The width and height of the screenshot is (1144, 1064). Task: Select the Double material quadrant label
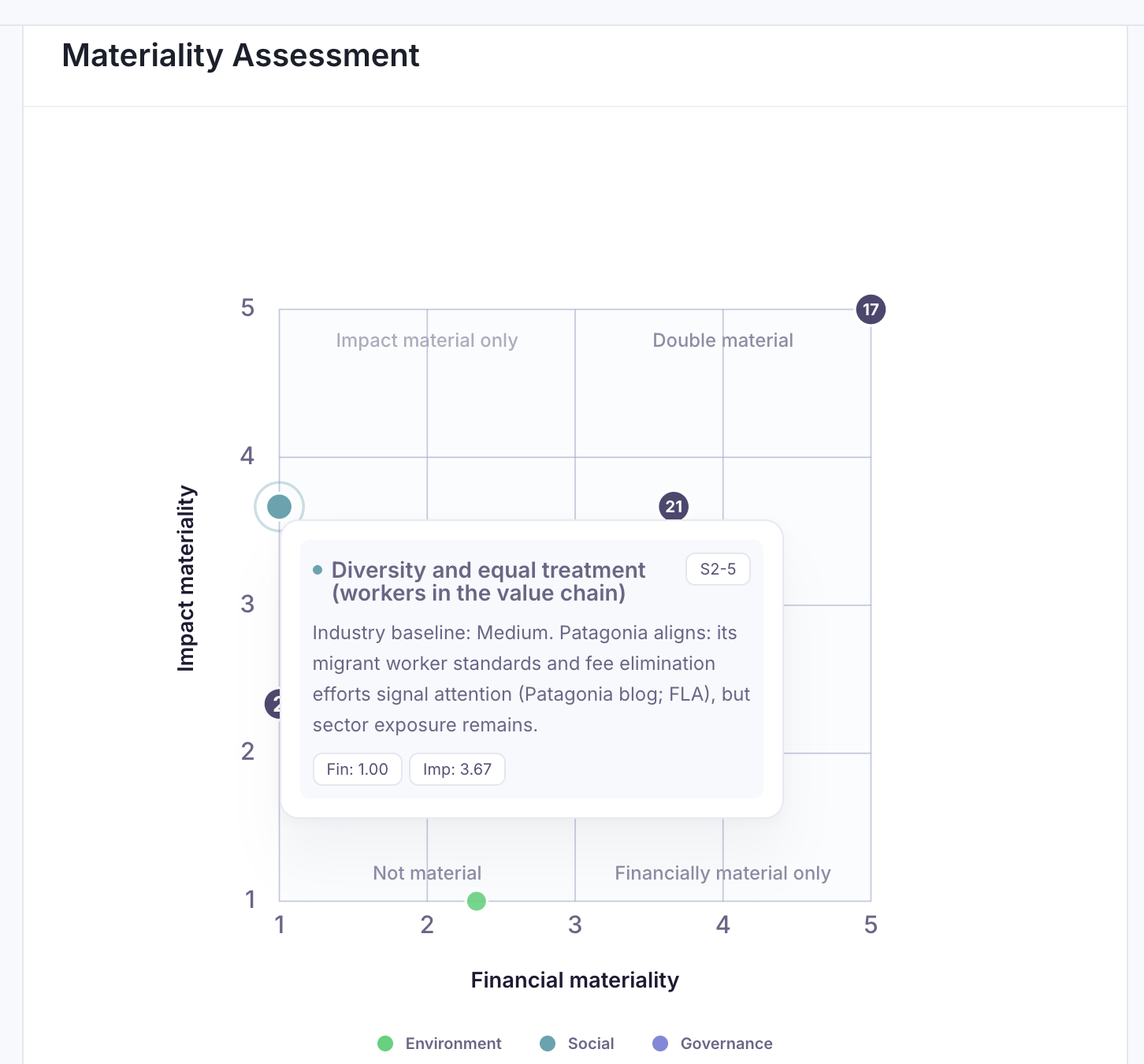[x=722, y=340]
